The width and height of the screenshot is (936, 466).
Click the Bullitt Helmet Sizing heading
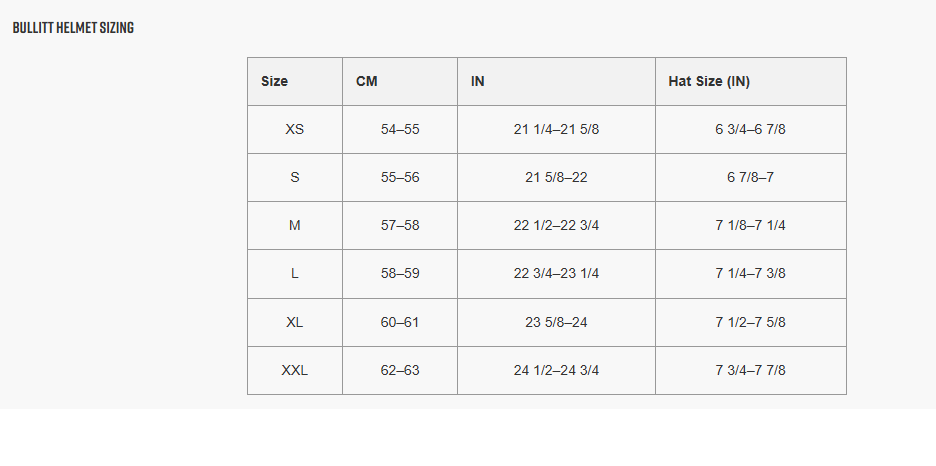click(x=73, y=28)
